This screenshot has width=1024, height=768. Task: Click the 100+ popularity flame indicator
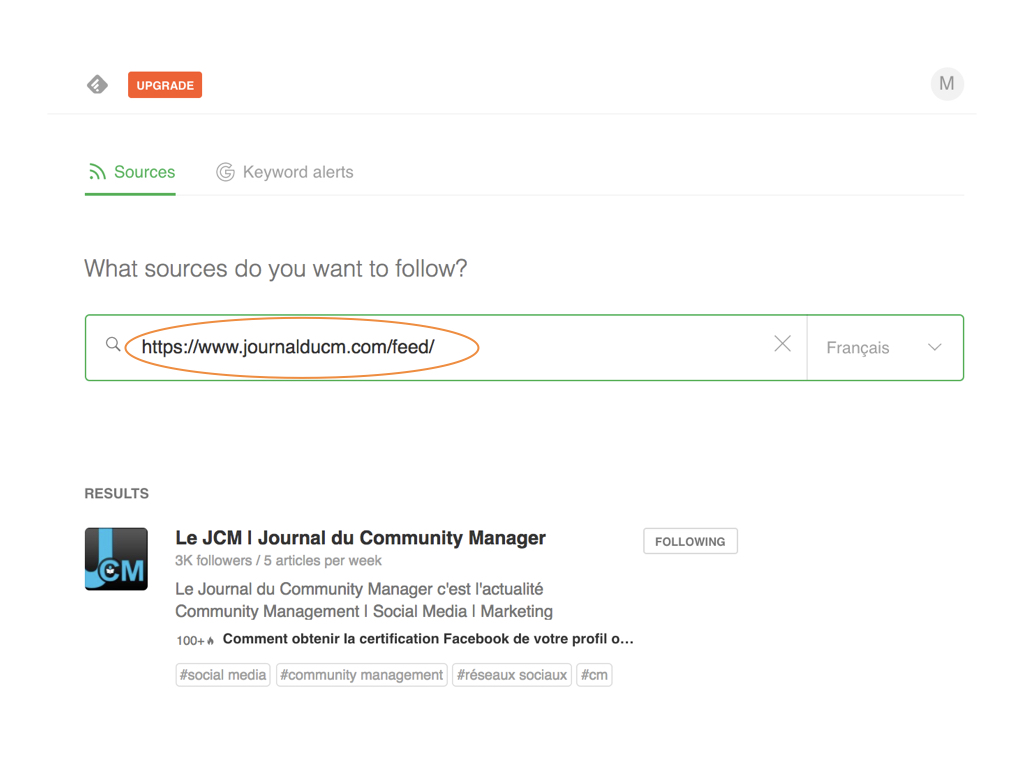195,641
